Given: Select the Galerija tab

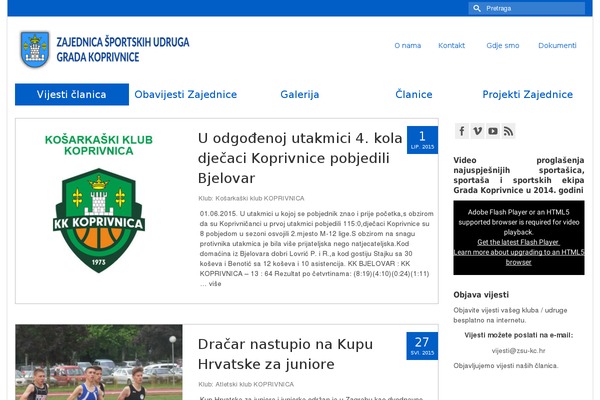Looking at the screenshot, I should (300, 95).
